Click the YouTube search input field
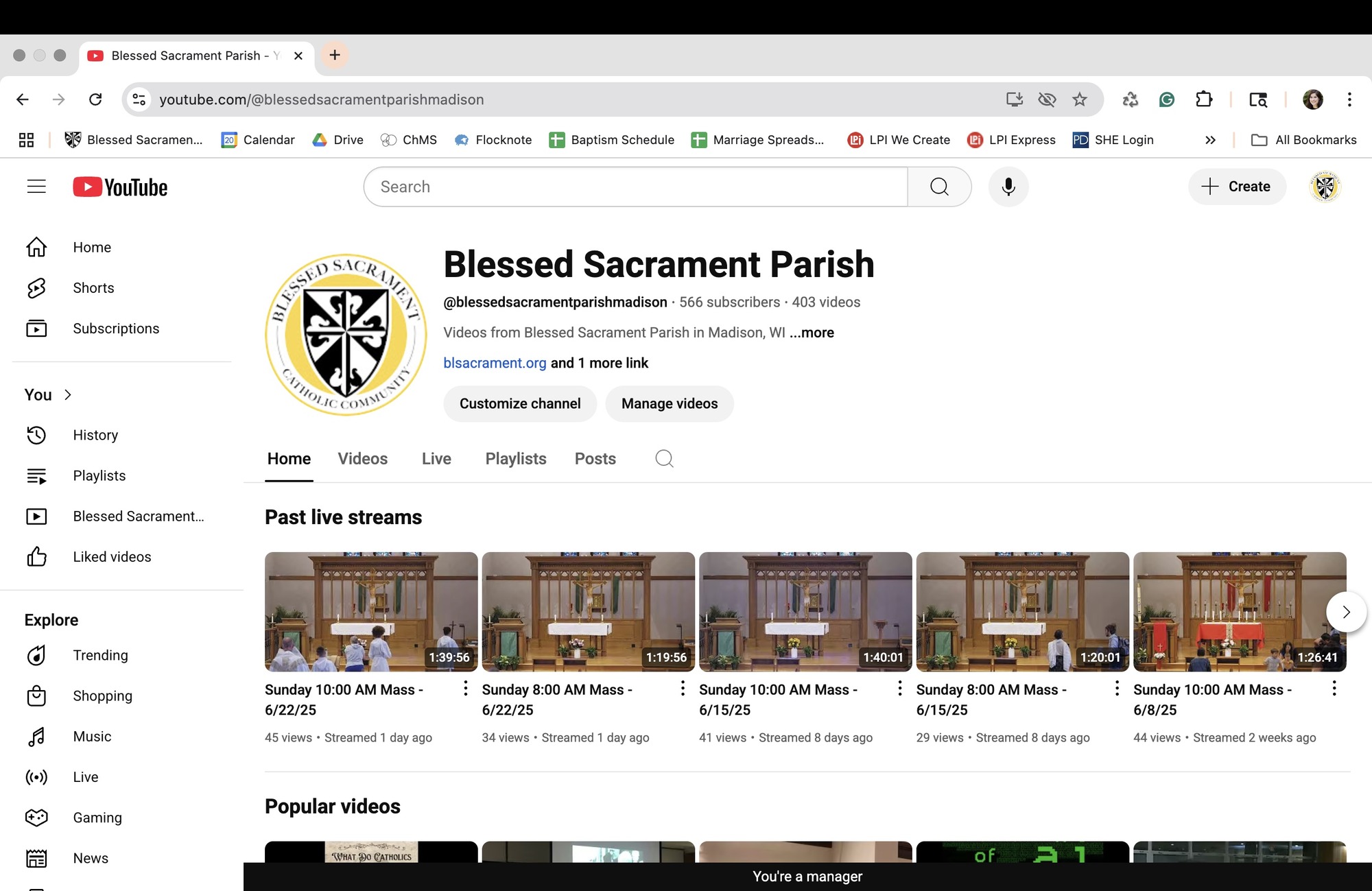The width and height of the screenshot is (1372, 891). point(635,187)
